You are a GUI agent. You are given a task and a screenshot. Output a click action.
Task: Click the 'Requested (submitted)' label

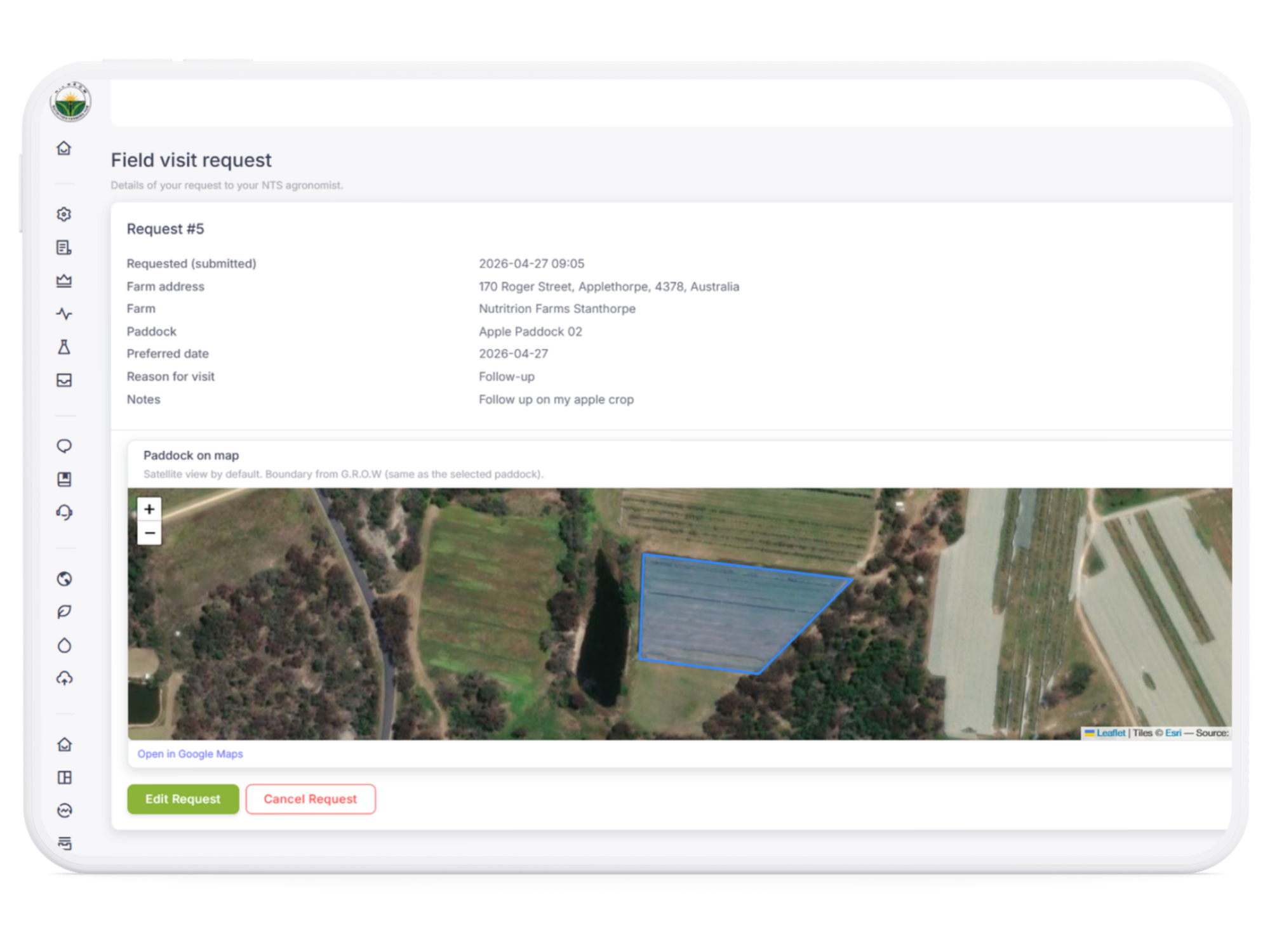coord(191,263)
